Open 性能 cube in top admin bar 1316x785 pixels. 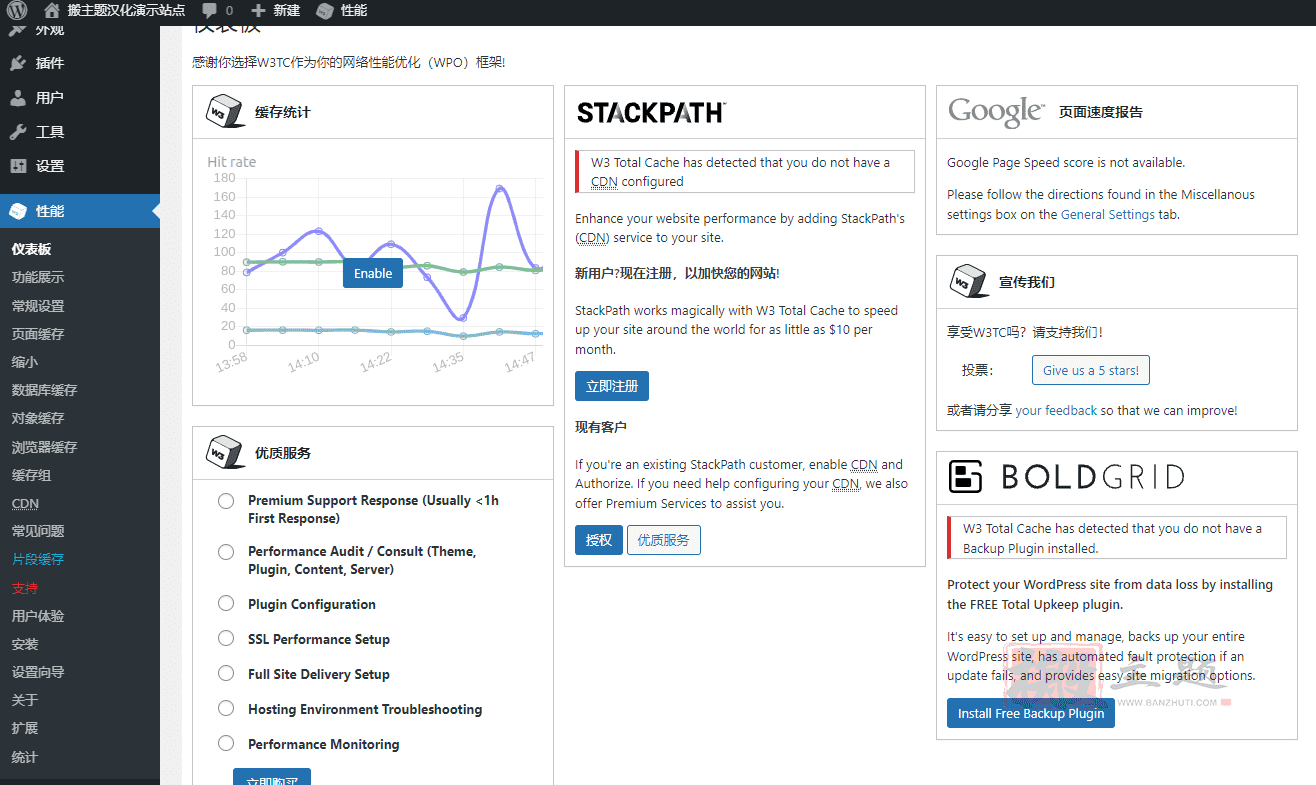click(341, 11)
